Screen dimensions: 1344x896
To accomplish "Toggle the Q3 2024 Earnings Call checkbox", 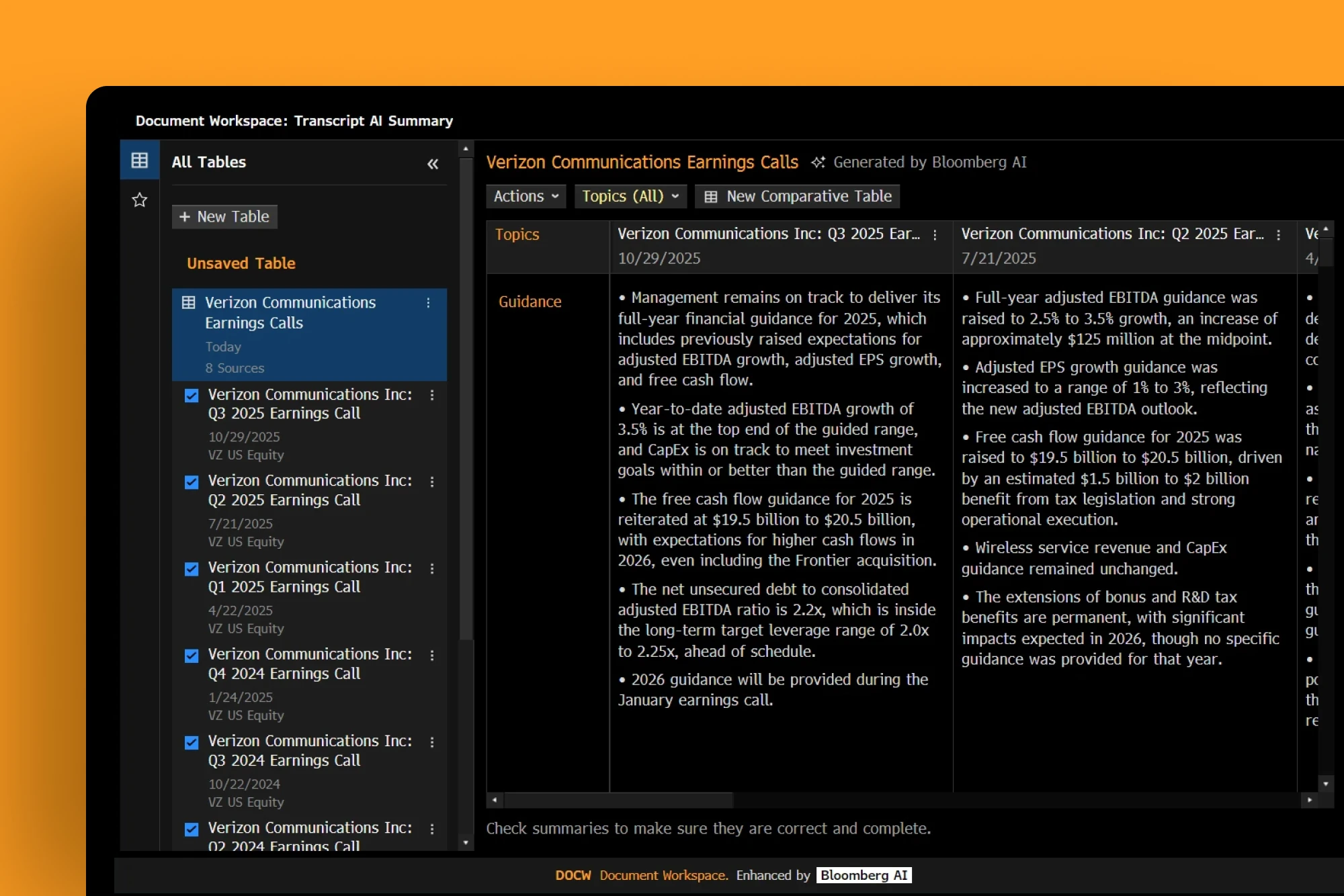I will coord(192,742).
